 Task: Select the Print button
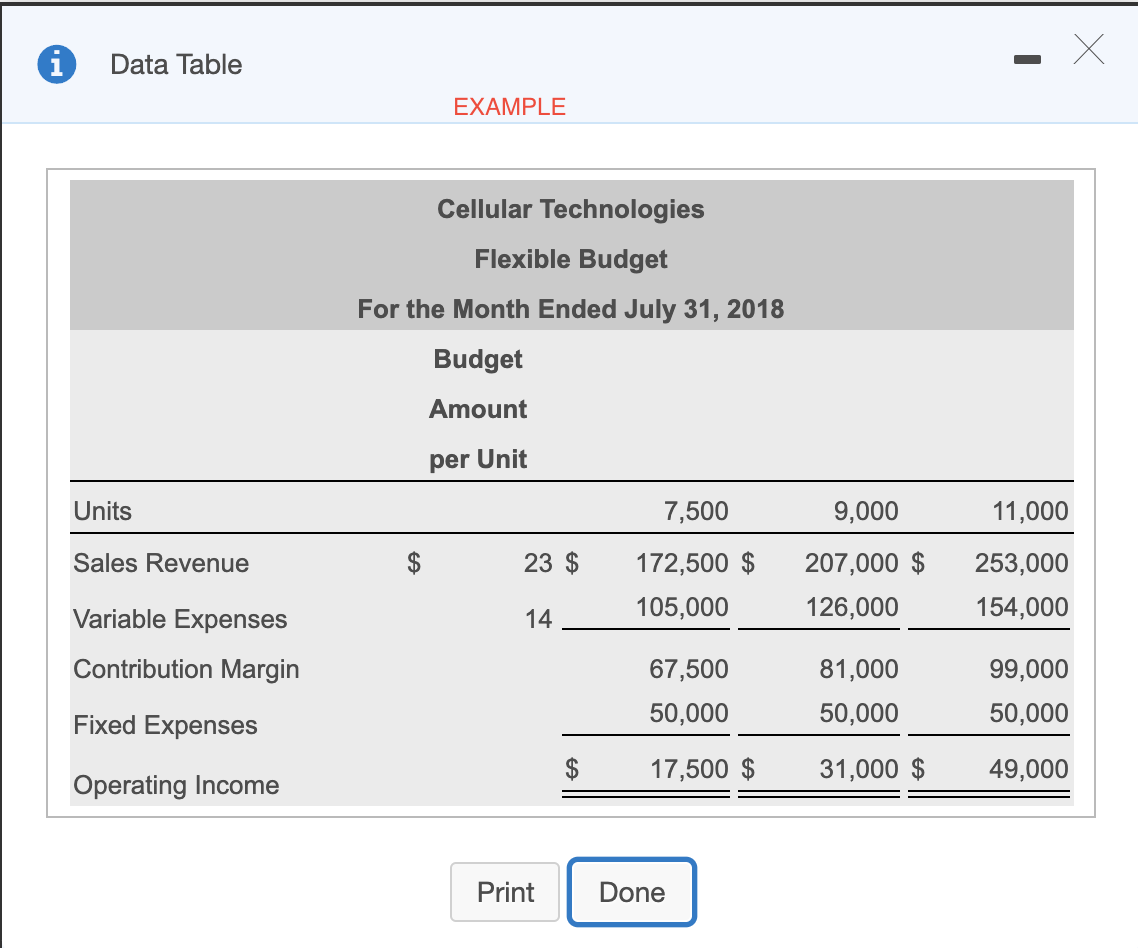tap(505, 892)
